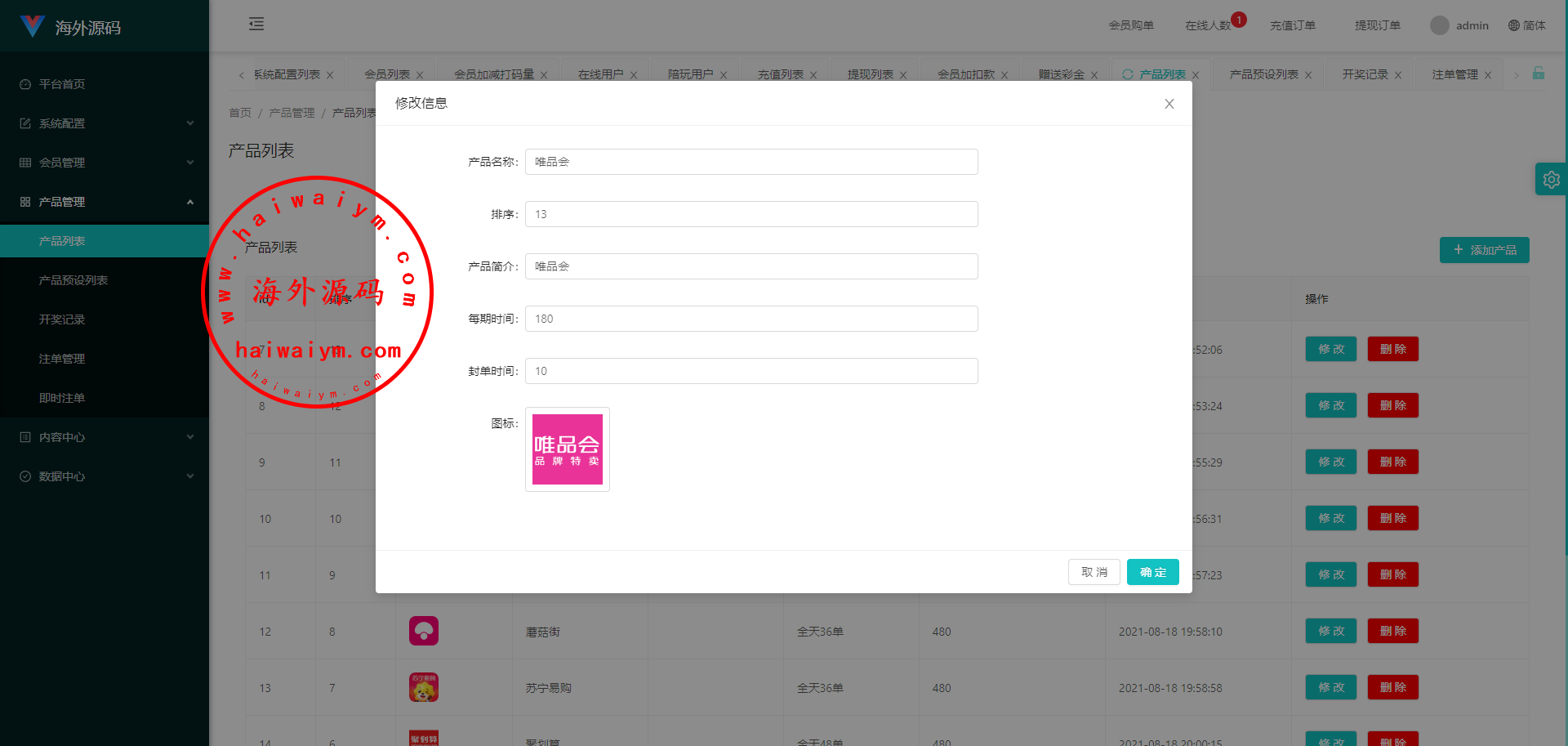Viewport: 1568px width, 746px height.
Task: Click the 唯品会 product icon image
Action: click(x=567, y=449)
